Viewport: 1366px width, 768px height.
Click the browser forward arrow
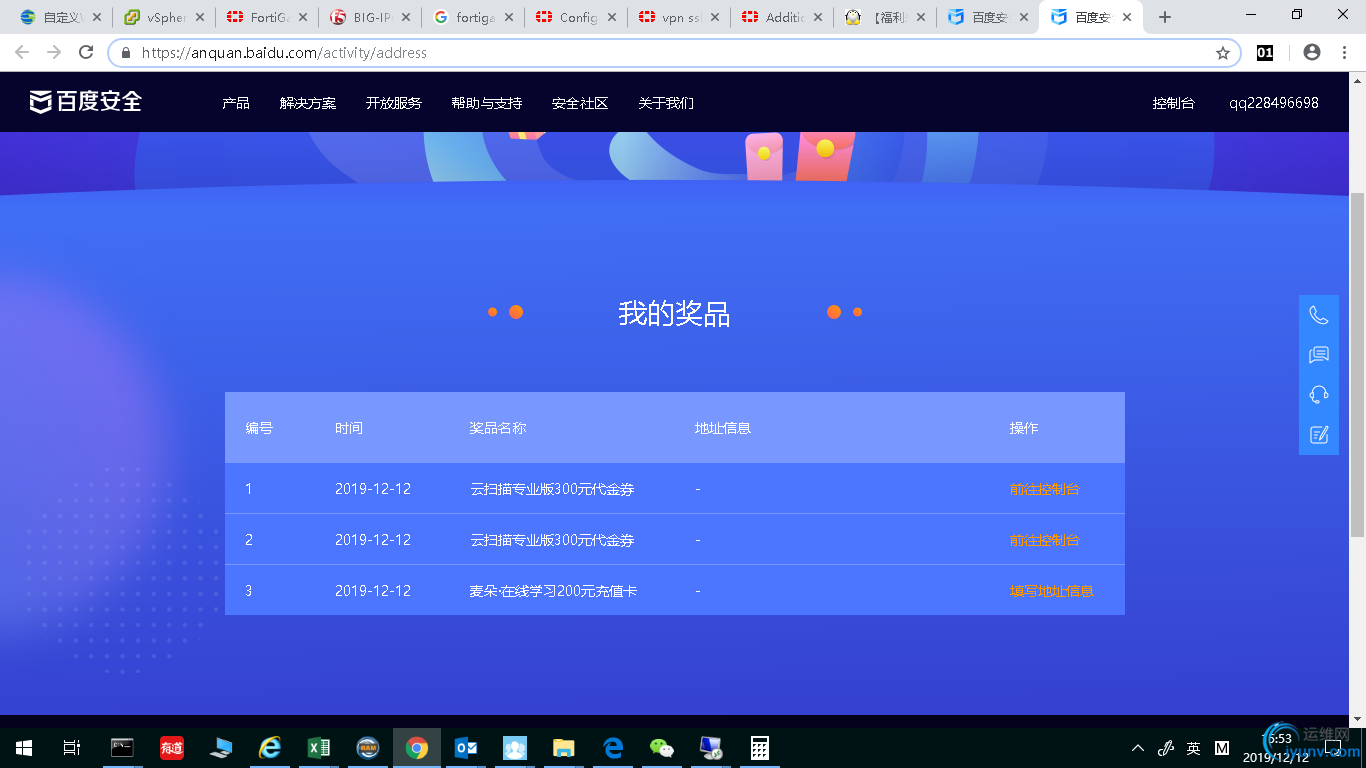54,53
